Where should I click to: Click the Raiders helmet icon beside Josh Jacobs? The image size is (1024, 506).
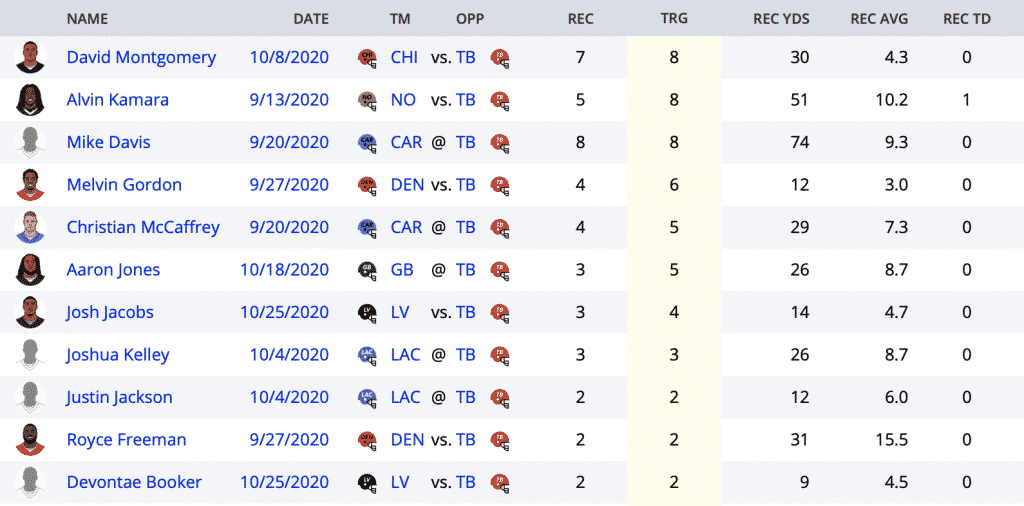[x=368, y=313]
